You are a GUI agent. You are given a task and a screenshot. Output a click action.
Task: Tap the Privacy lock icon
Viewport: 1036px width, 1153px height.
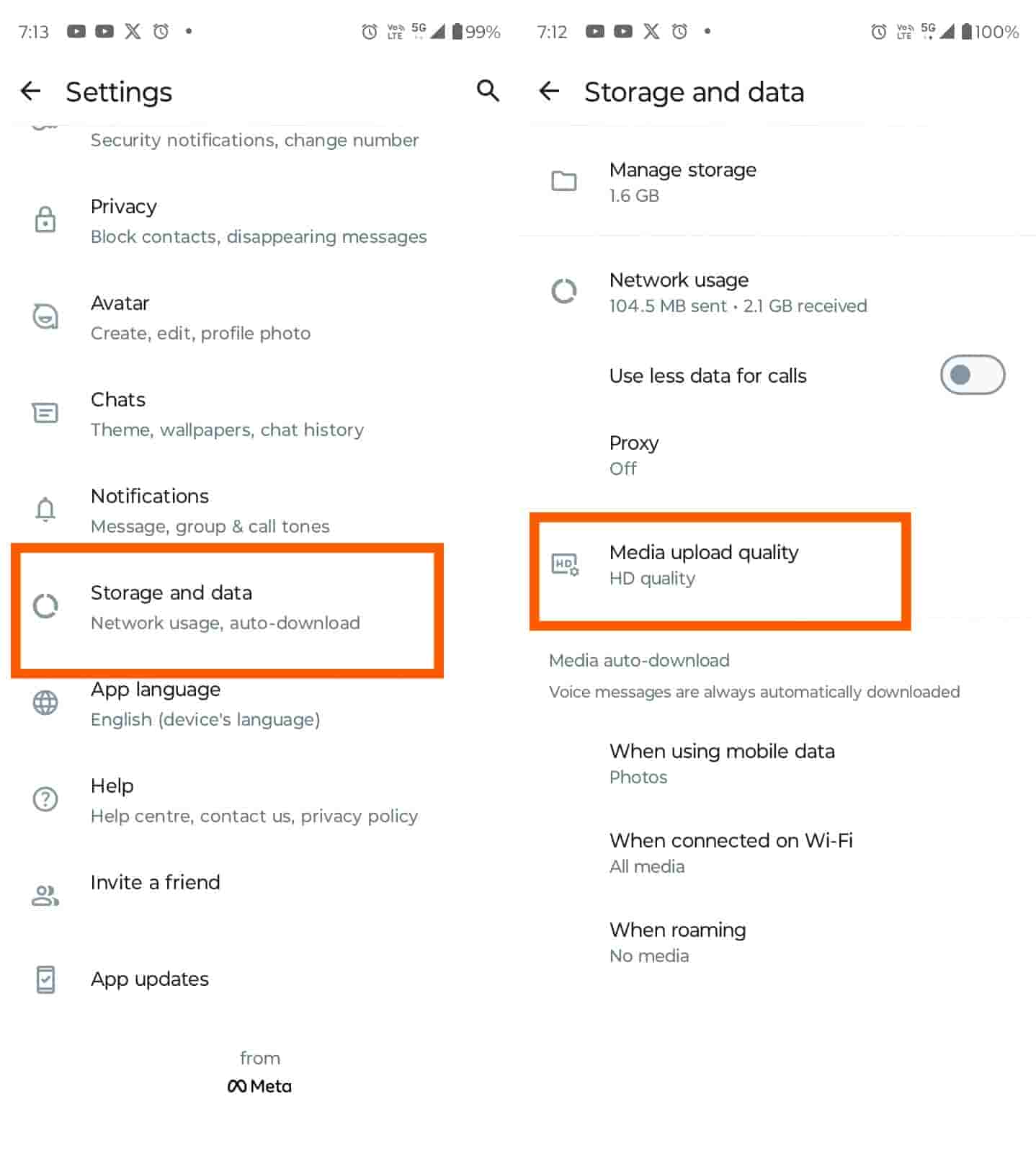pos(45,220)
